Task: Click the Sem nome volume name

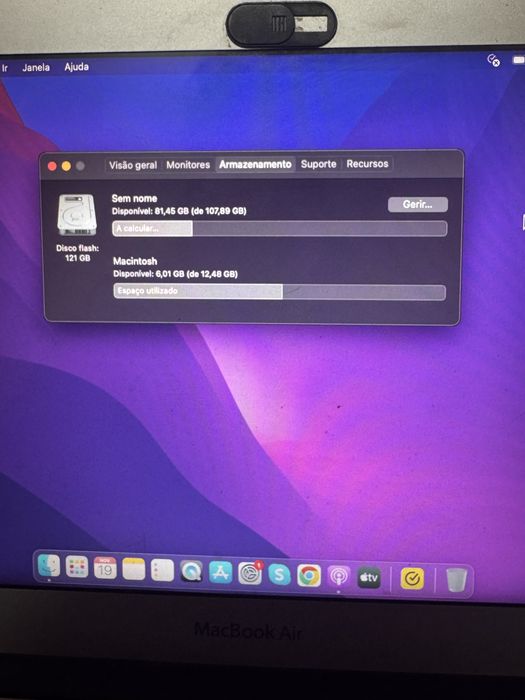Action: click(x=134, y=199)
